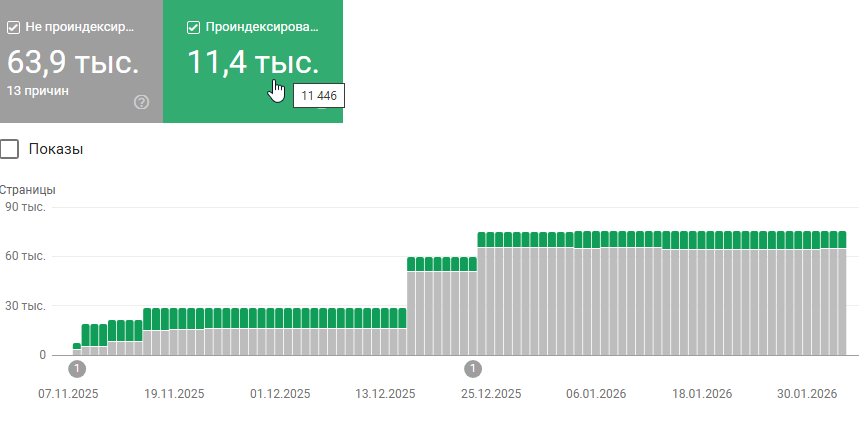868x425 pixels.
Task: Click the first short bar on the chart
Action: [x=77, y=349]
